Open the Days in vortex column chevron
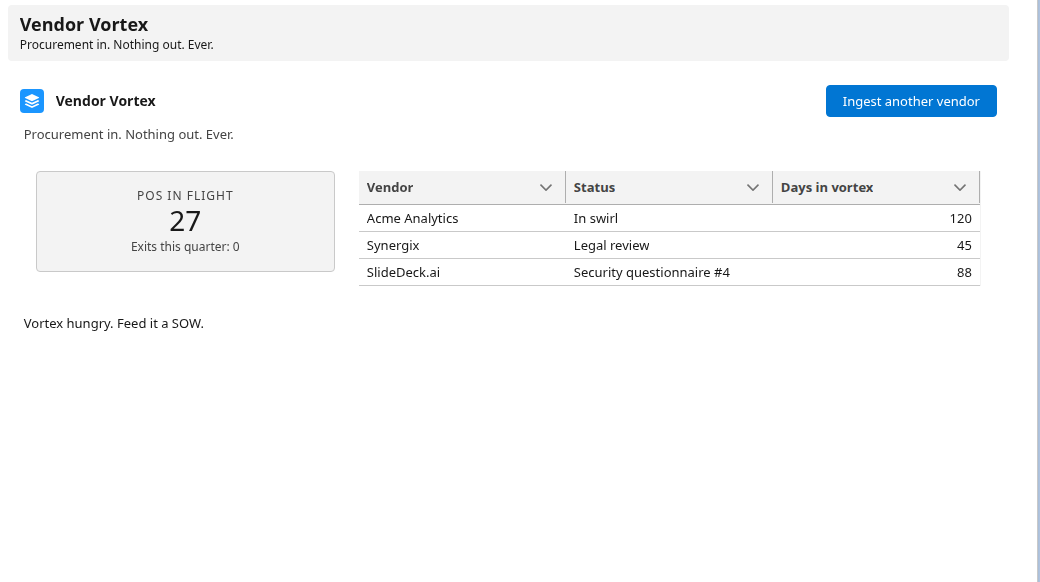Image resolution: width=1040 pixels, height=582 pixels. pyautogui.click(x=960, y=188)
